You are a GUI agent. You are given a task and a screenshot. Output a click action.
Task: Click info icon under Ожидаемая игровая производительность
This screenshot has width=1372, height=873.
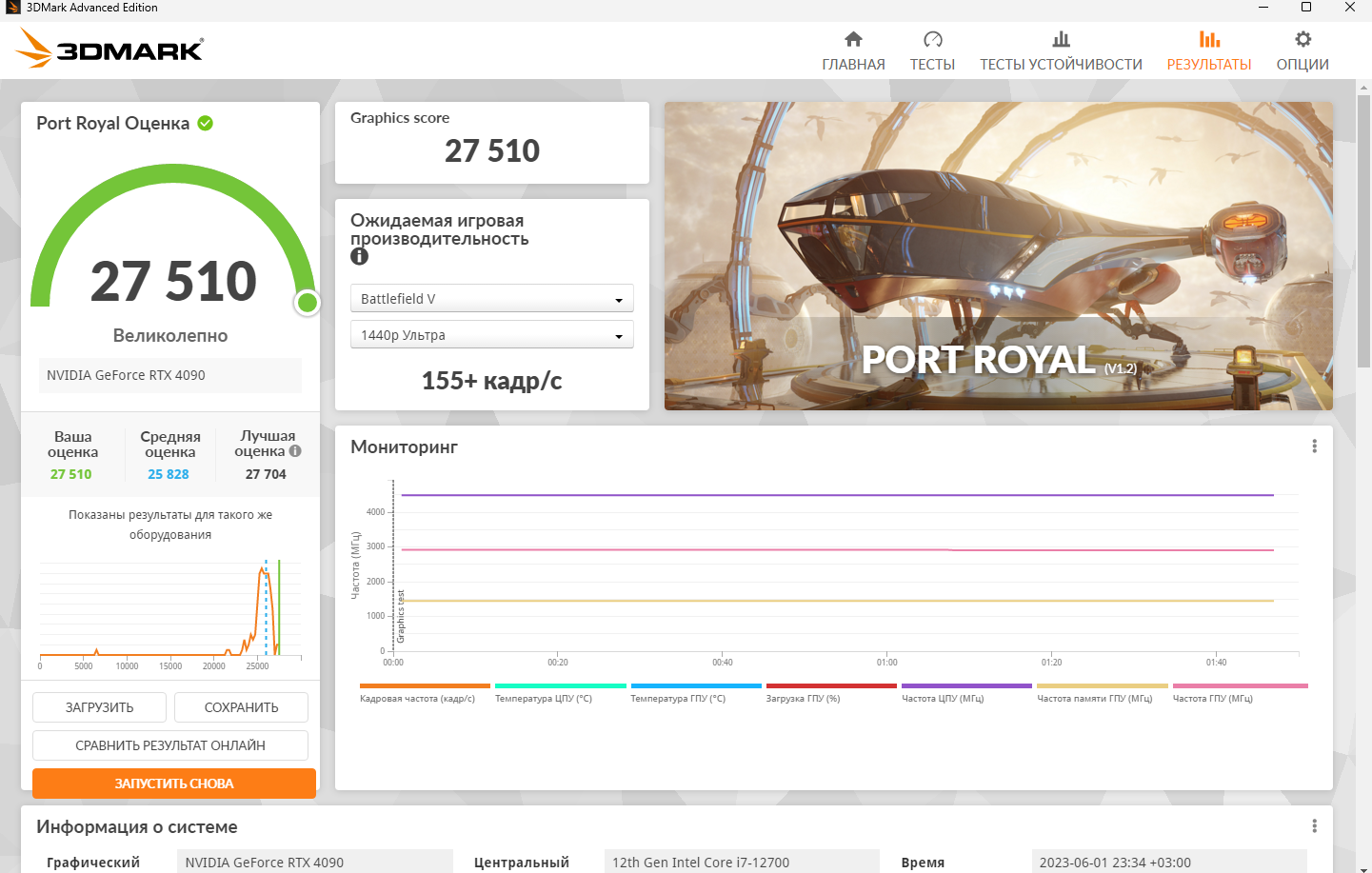(x=359, y=256)
